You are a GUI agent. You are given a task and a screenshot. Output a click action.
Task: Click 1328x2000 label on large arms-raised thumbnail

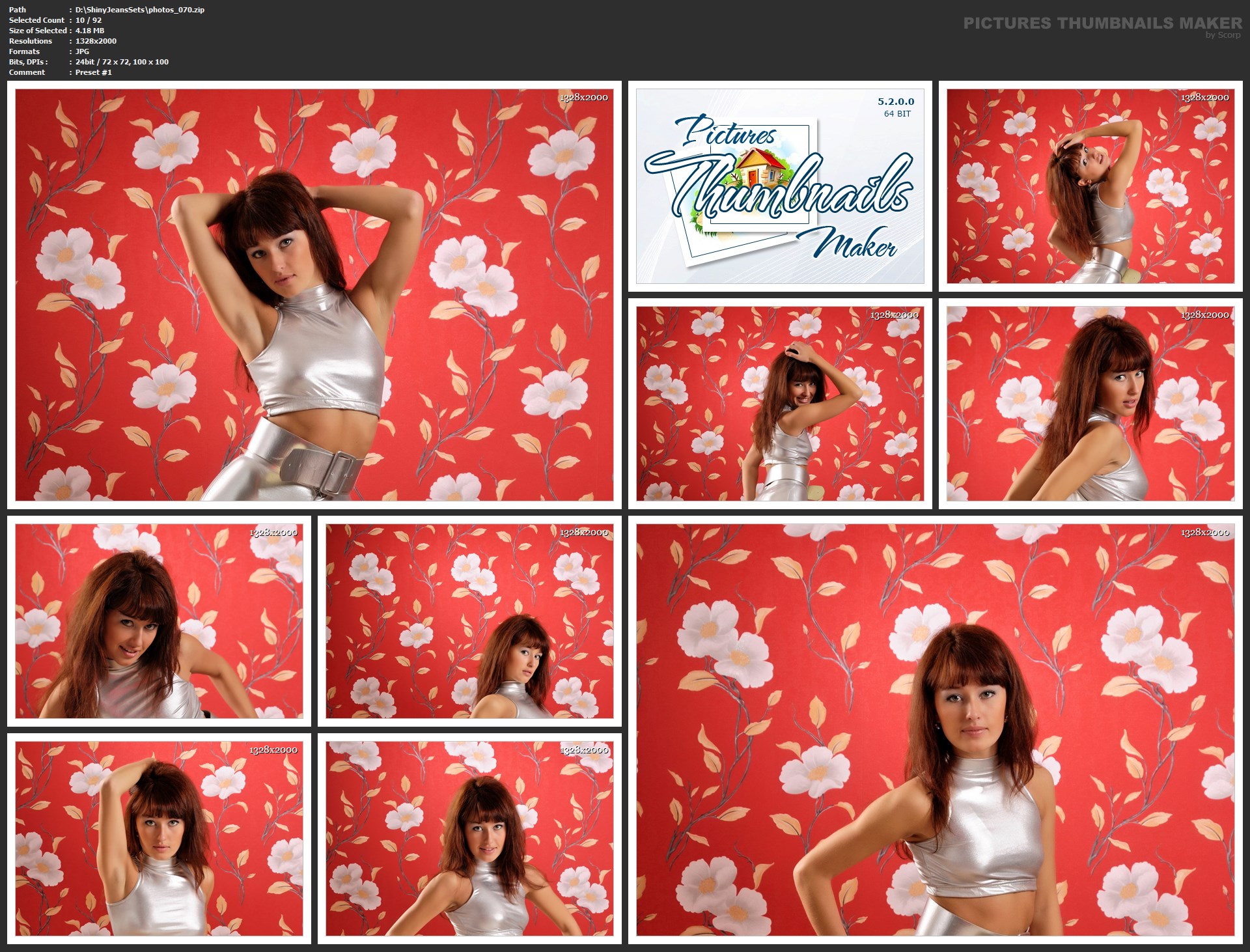583,98
